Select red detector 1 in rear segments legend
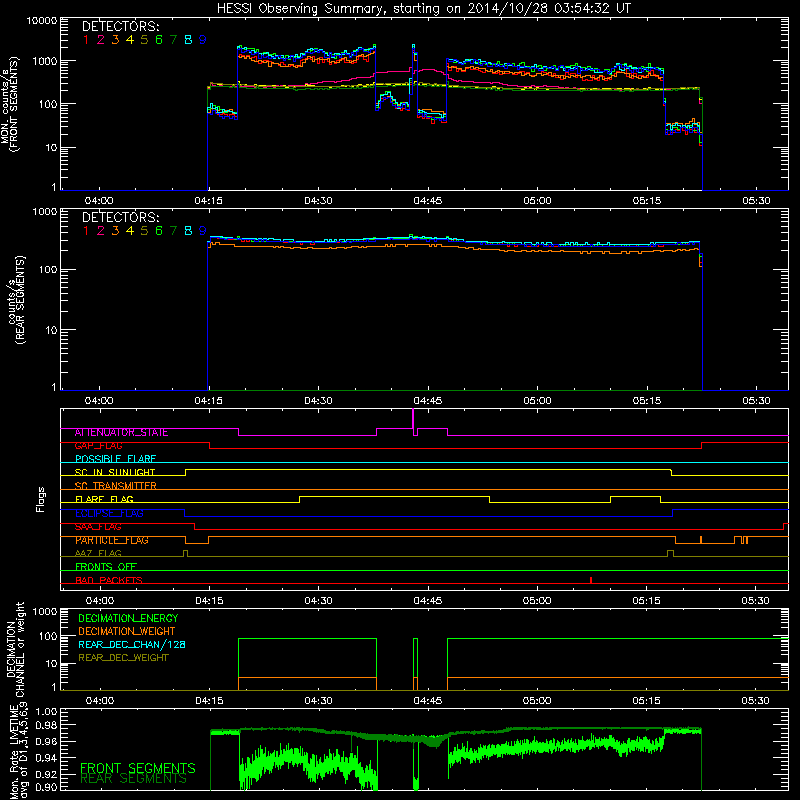The height and width of the screenshot is (800, 800). pyautogui.click(x=86, y=231)
